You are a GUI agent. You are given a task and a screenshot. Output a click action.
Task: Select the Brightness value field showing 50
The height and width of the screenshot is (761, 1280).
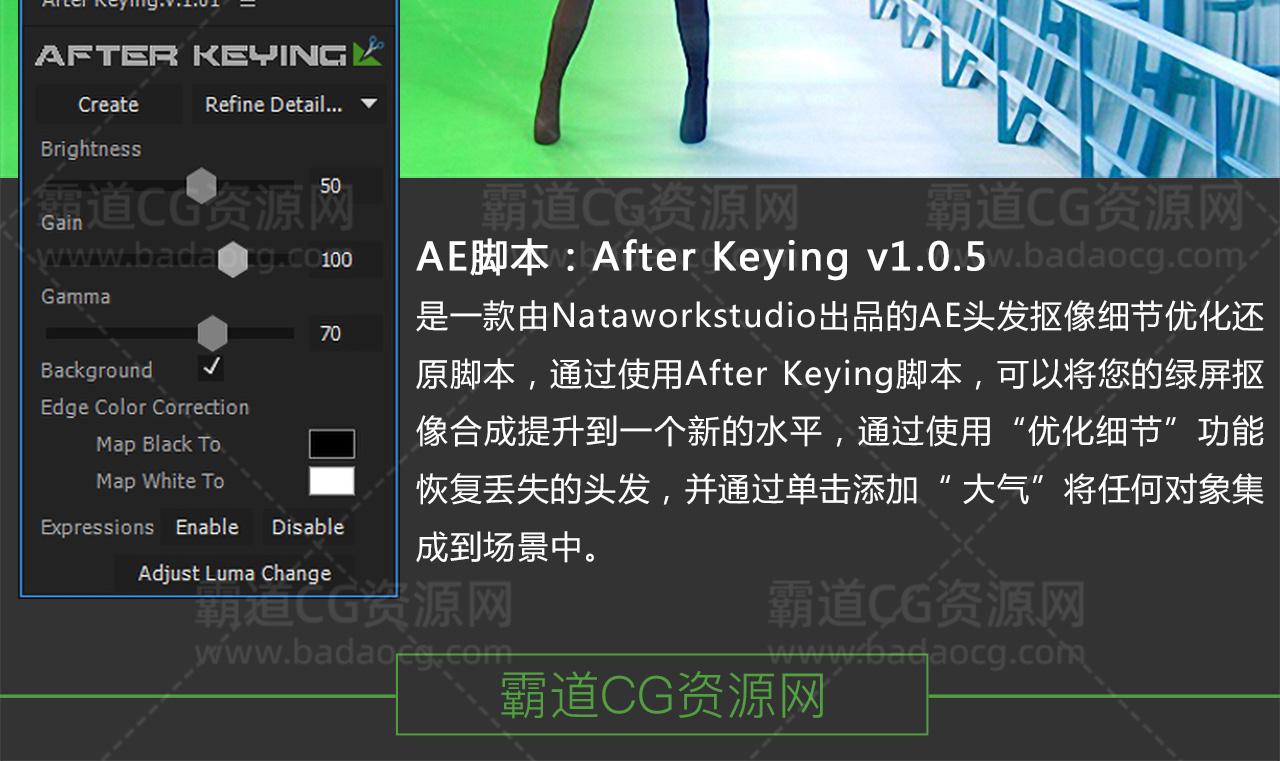[344, 186]
